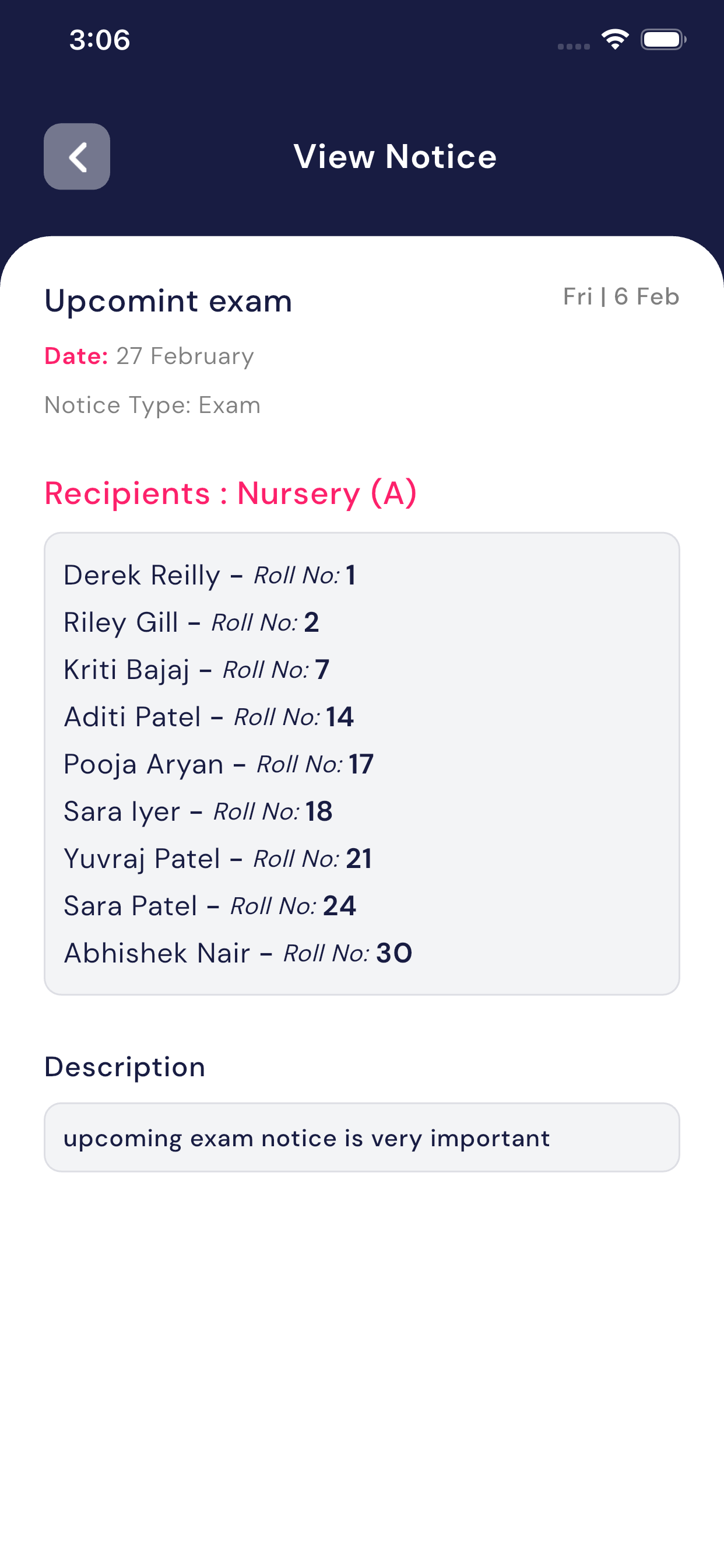
Task: Click the 3:06 clock in status bar
Action: tap(100, 40)
